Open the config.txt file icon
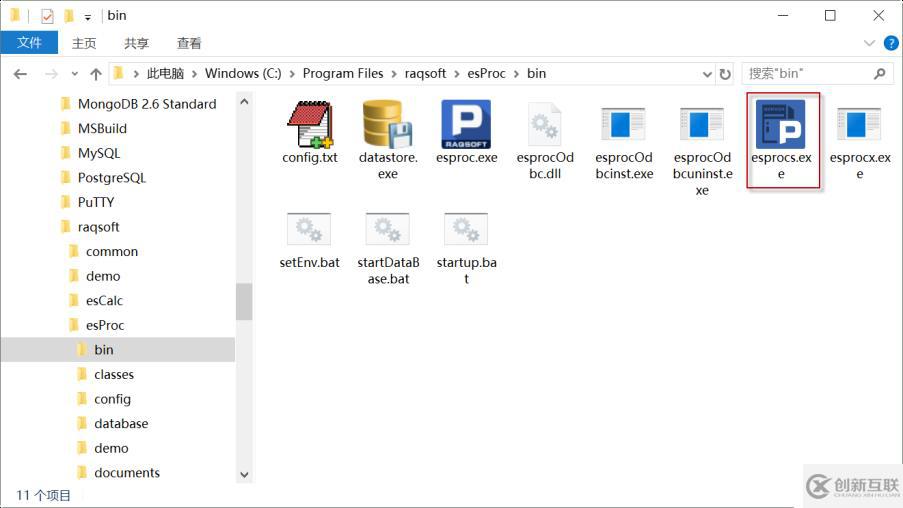This screenshot has height=508, width=903. 309,124
